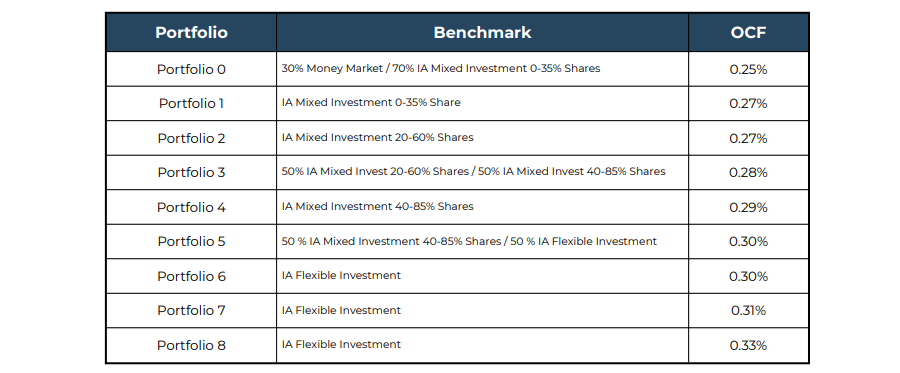Select the Portfolio 4 cell
Screen dimensions: 900x373
pyautogui.click(x=191, y=207)
